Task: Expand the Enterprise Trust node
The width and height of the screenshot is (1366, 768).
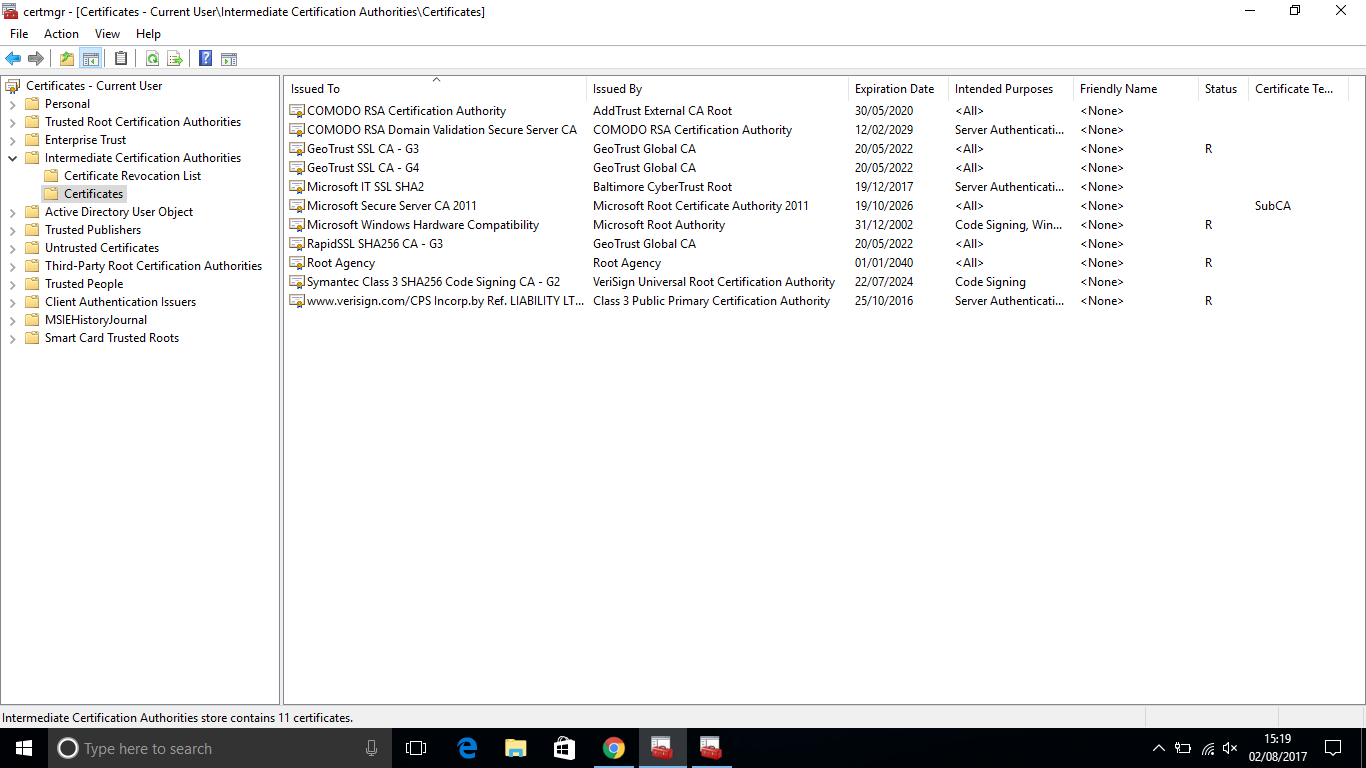Action: coord(12,140)
